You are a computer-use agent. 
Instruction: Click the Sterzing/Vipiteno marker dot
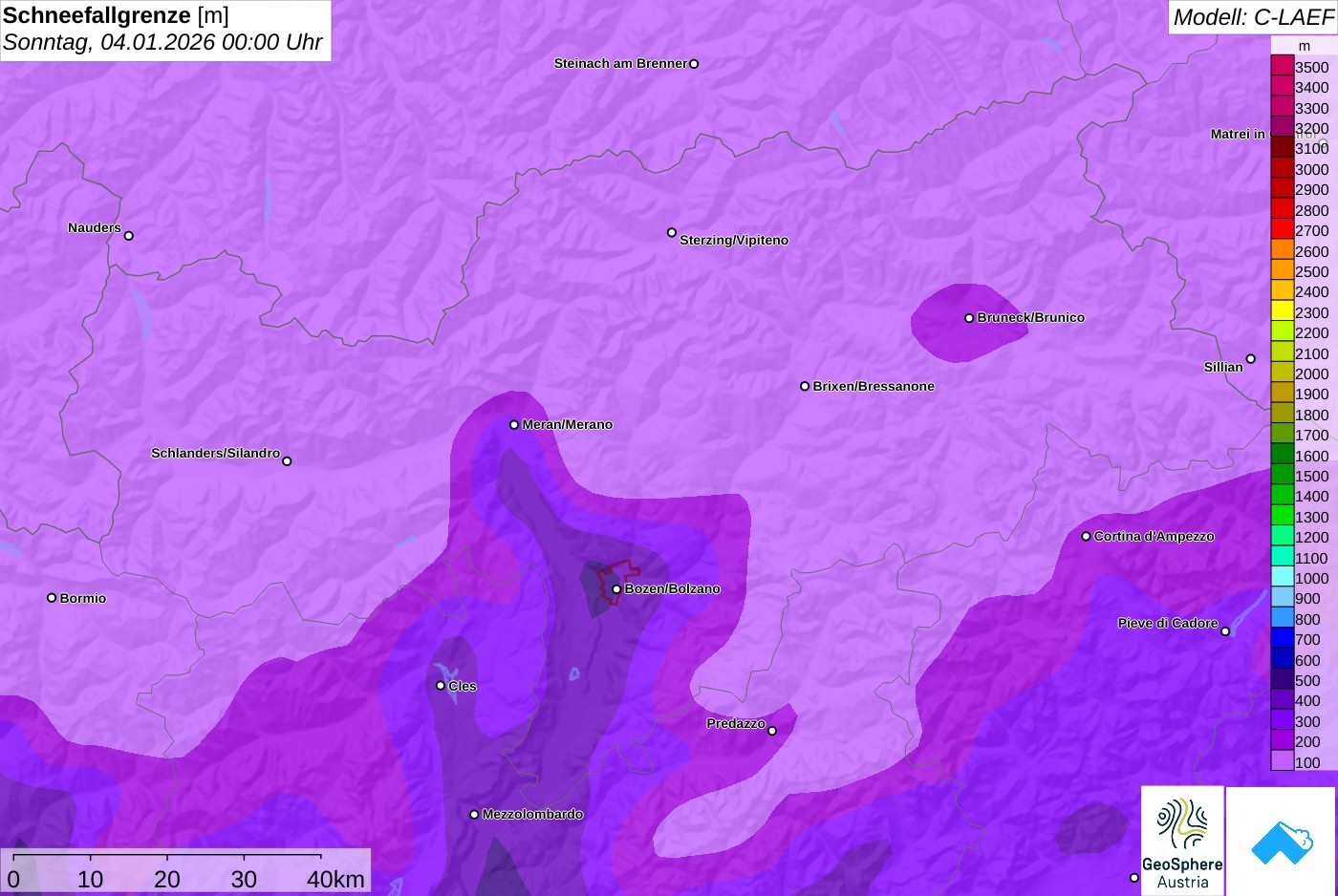(x=672, y=232)
